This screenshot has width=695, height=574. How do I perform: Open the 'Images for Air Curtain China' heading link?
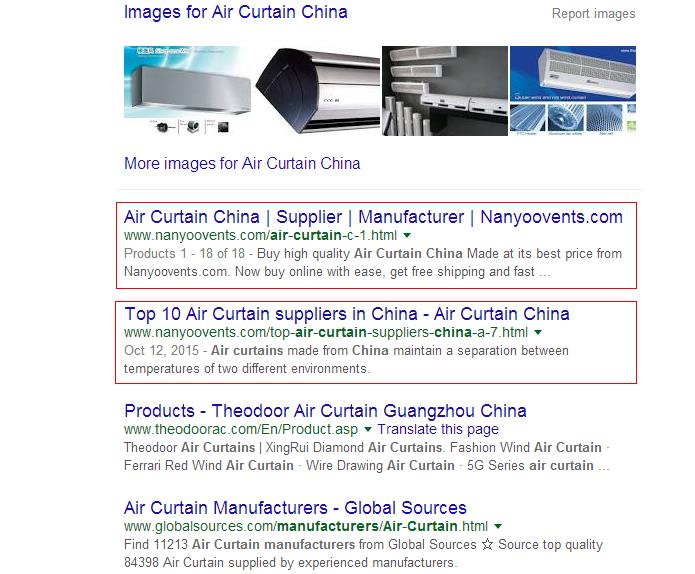tap(235, 12)
